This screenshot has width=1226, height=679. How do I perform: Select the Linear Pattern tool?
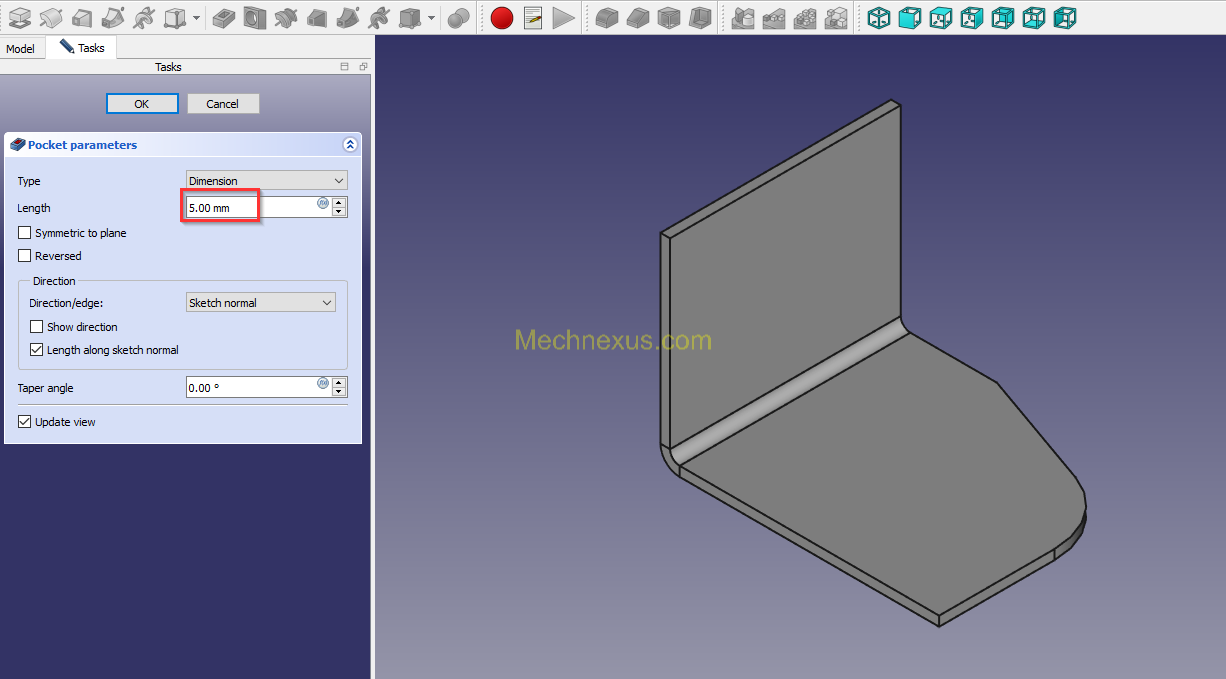[x=774, y=17]
